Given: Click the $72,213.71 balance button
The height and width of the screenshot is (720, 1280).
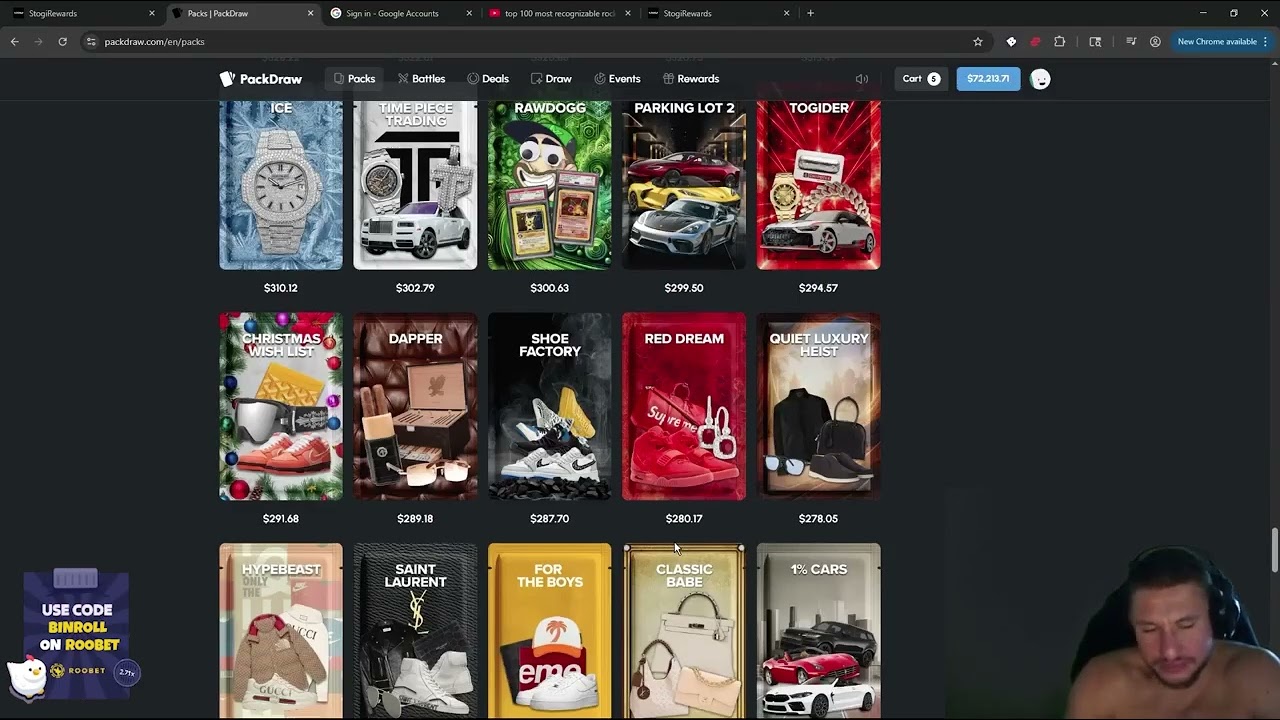Looking at the screenshot, I should coord(988,79).
